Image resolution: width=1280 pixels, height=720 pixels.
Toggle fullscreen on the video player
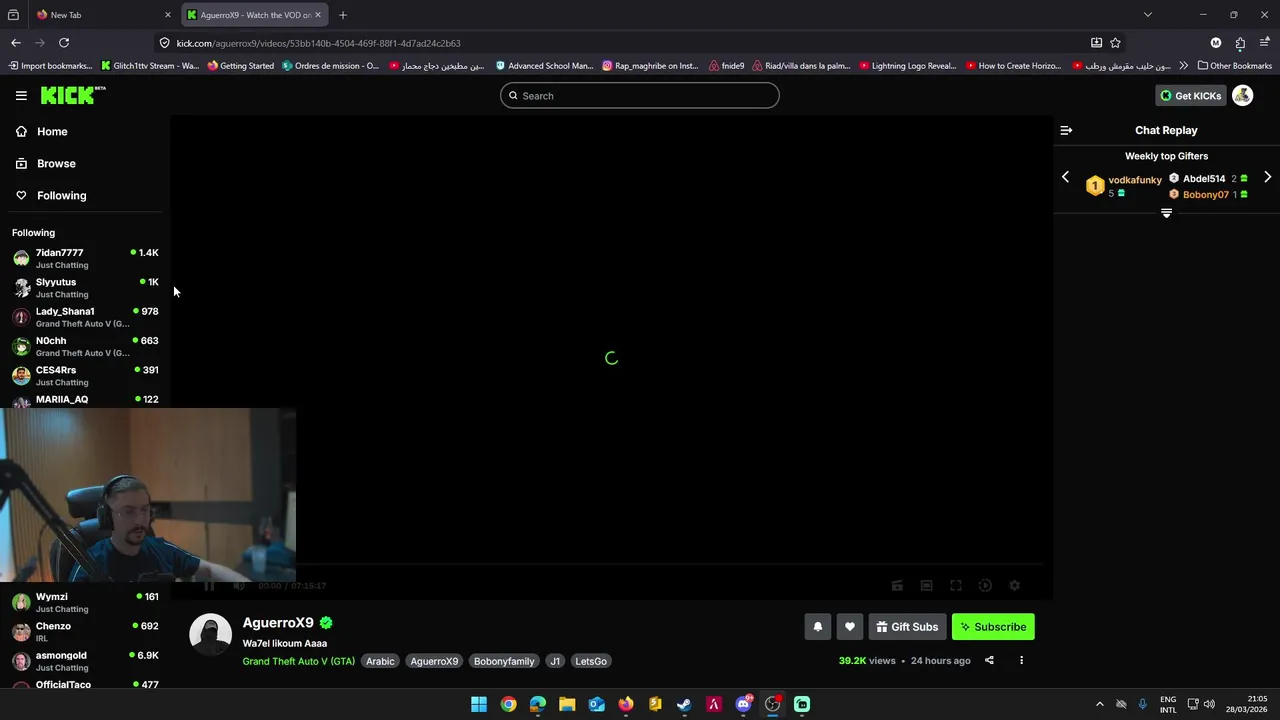click(956, 586)
